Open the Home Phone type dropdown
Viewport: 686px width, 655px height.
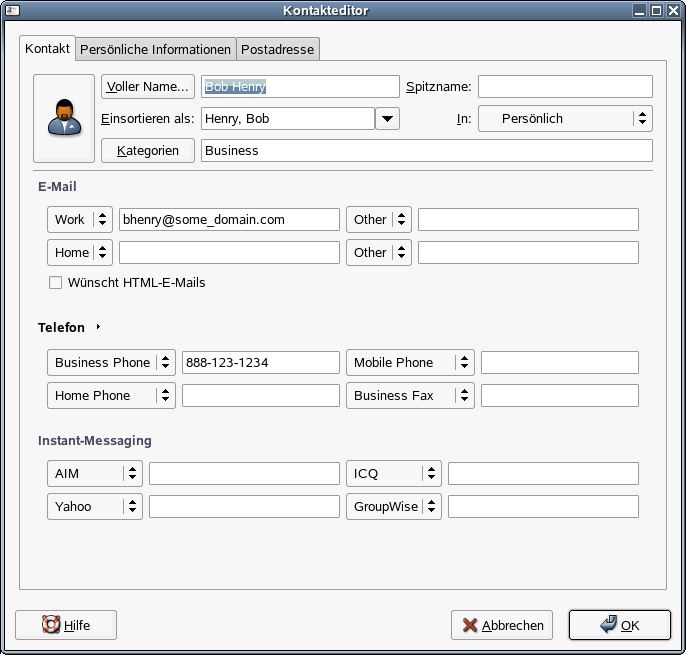[x=112, y=396]
